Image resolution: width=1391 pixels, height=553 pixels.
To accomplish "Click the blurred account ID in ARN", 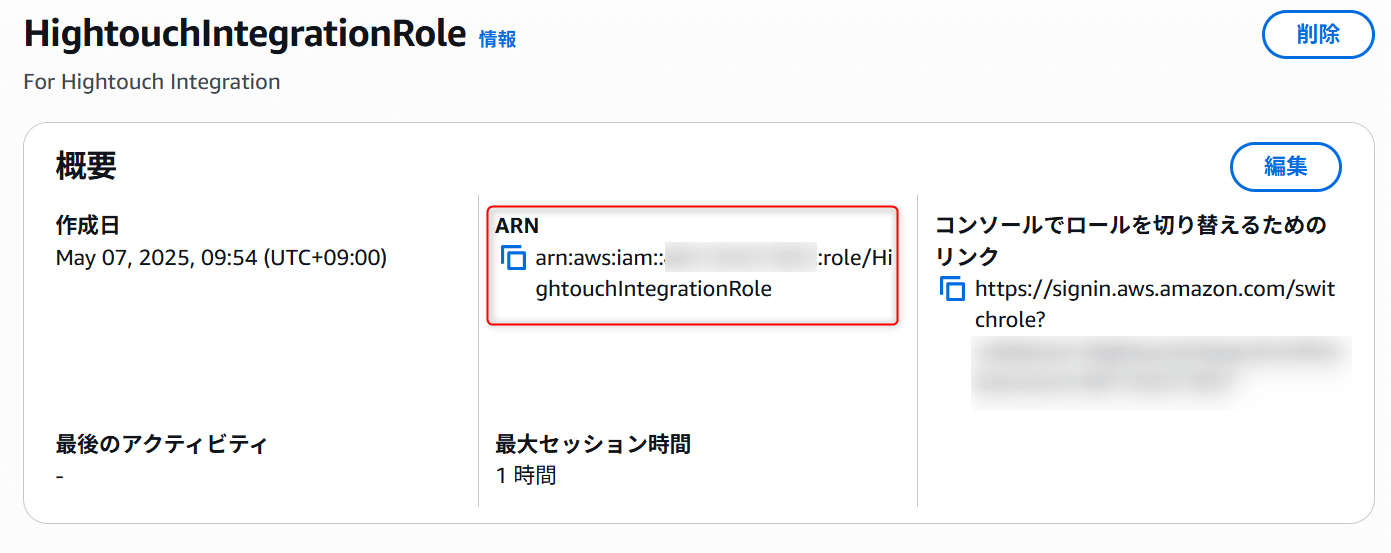I will click(x=741, y=258).
